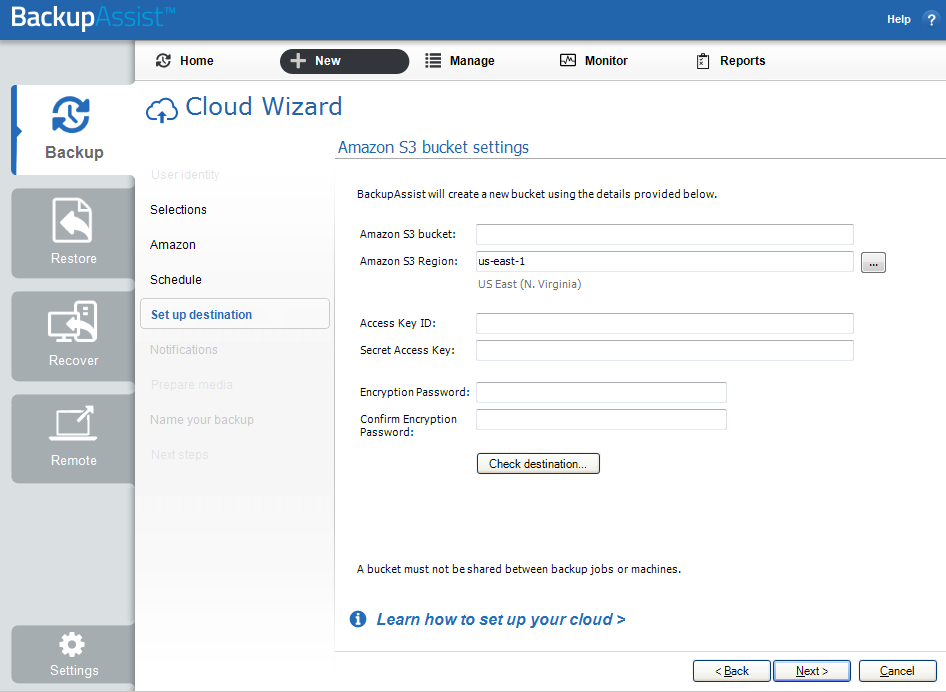Open the Manage tab
The width and height of the screenshot is (946, 692).
[x=460, y=61]
